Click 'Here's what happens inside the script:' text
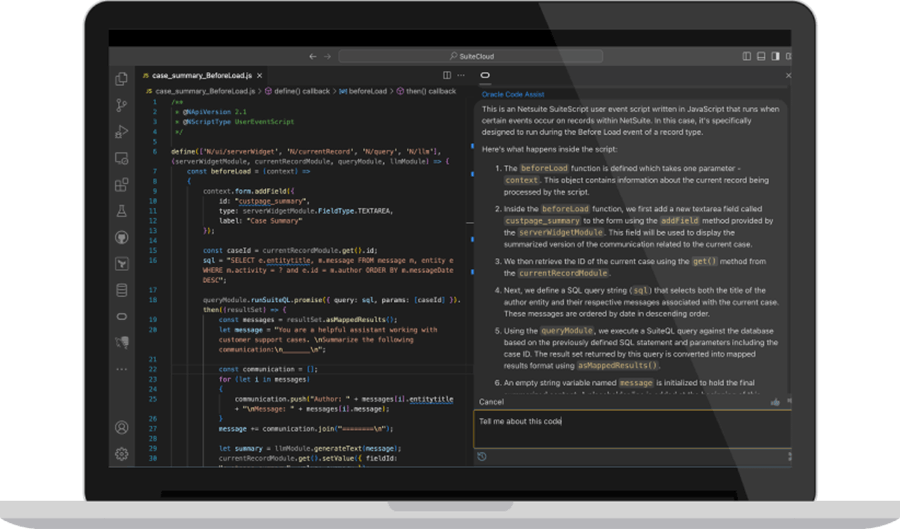The image size is (900, 529). (x=549, y=149)
